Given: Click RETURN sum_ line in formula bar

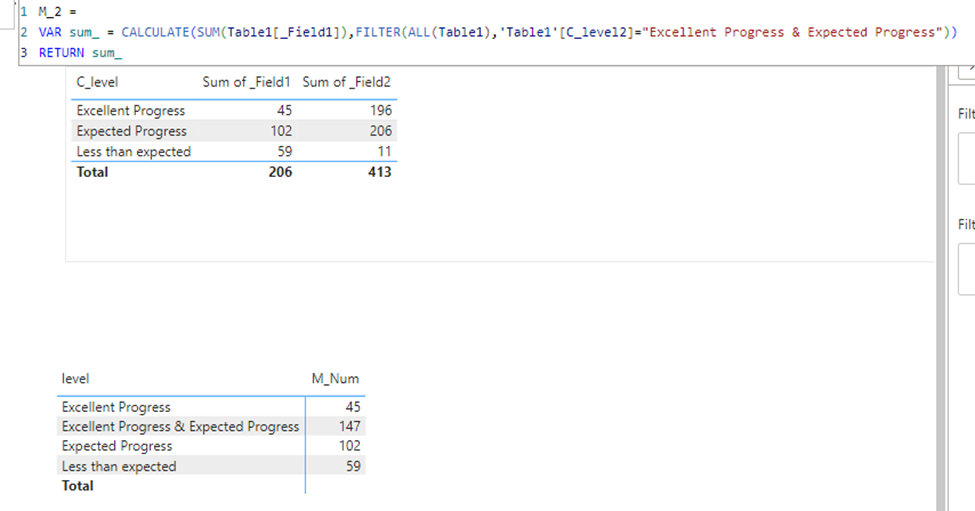Looking at the screenshot, I should 80,53.
